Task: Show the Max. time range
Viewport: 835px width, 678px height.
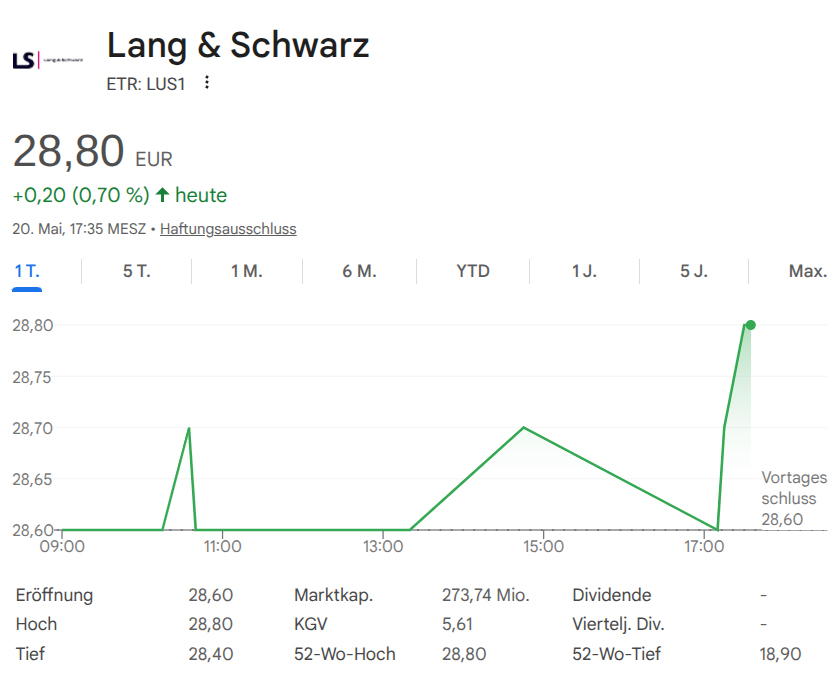Action: click(x=808, y=272)
